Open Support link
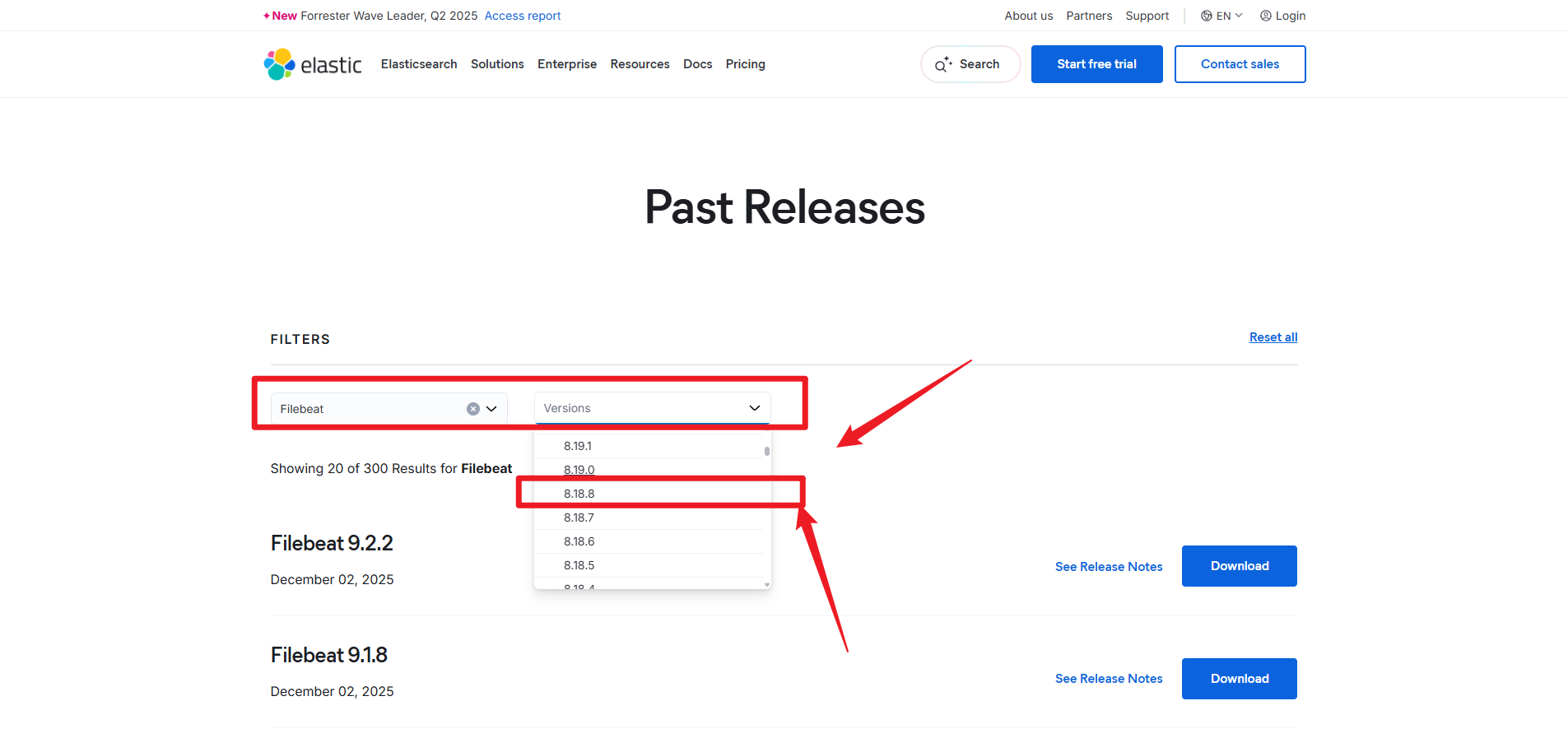Image resolution: width=1568 pixels, height=738 pixels. point(1147,16)
